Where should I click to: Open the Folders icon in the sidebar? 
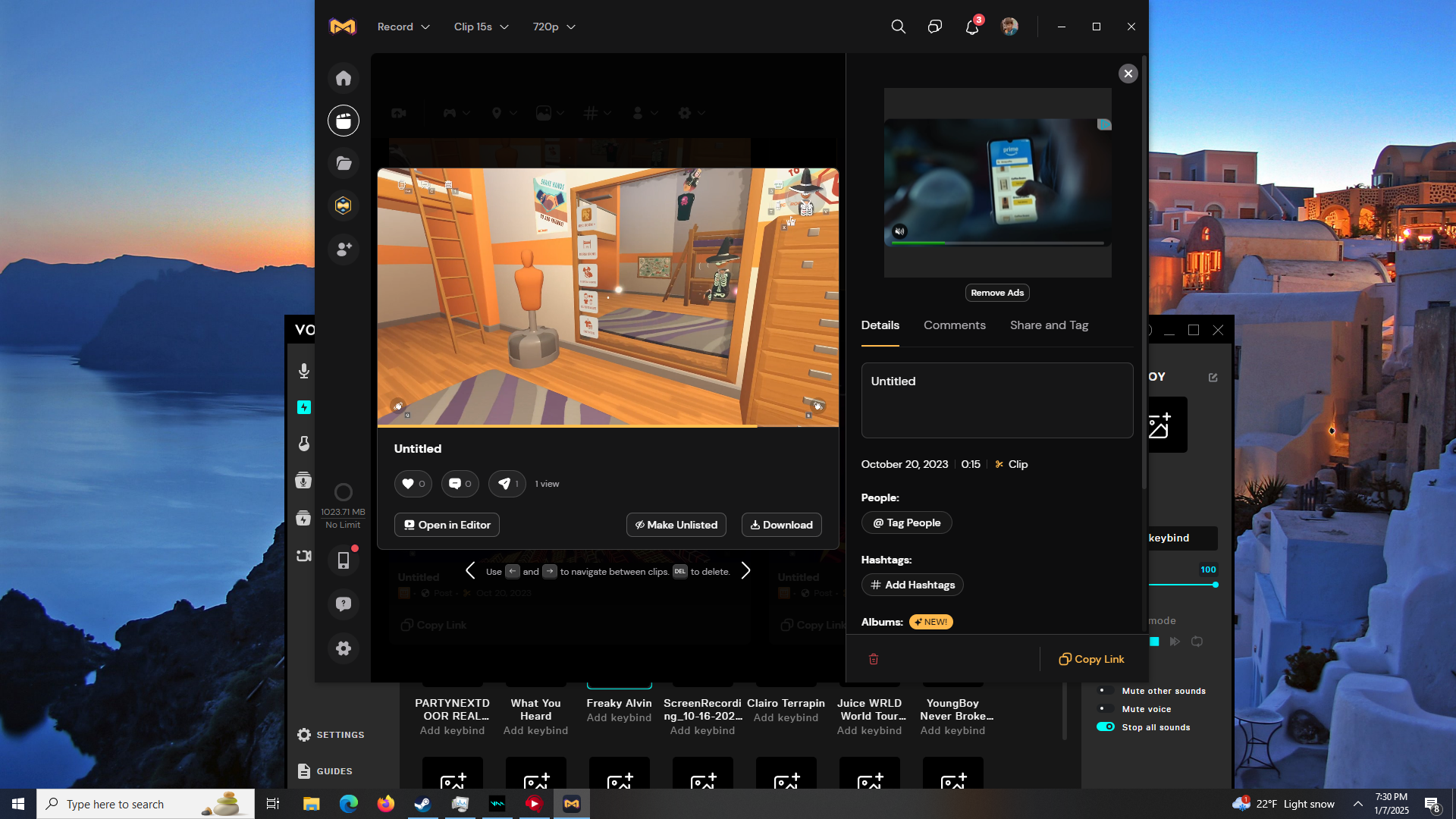(344, 163)
